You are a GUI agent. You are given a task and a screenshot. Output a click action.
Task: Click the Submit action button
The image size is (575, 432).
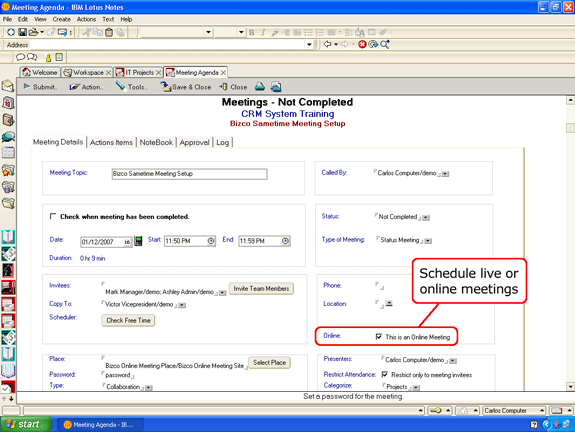tap(40, 87)
